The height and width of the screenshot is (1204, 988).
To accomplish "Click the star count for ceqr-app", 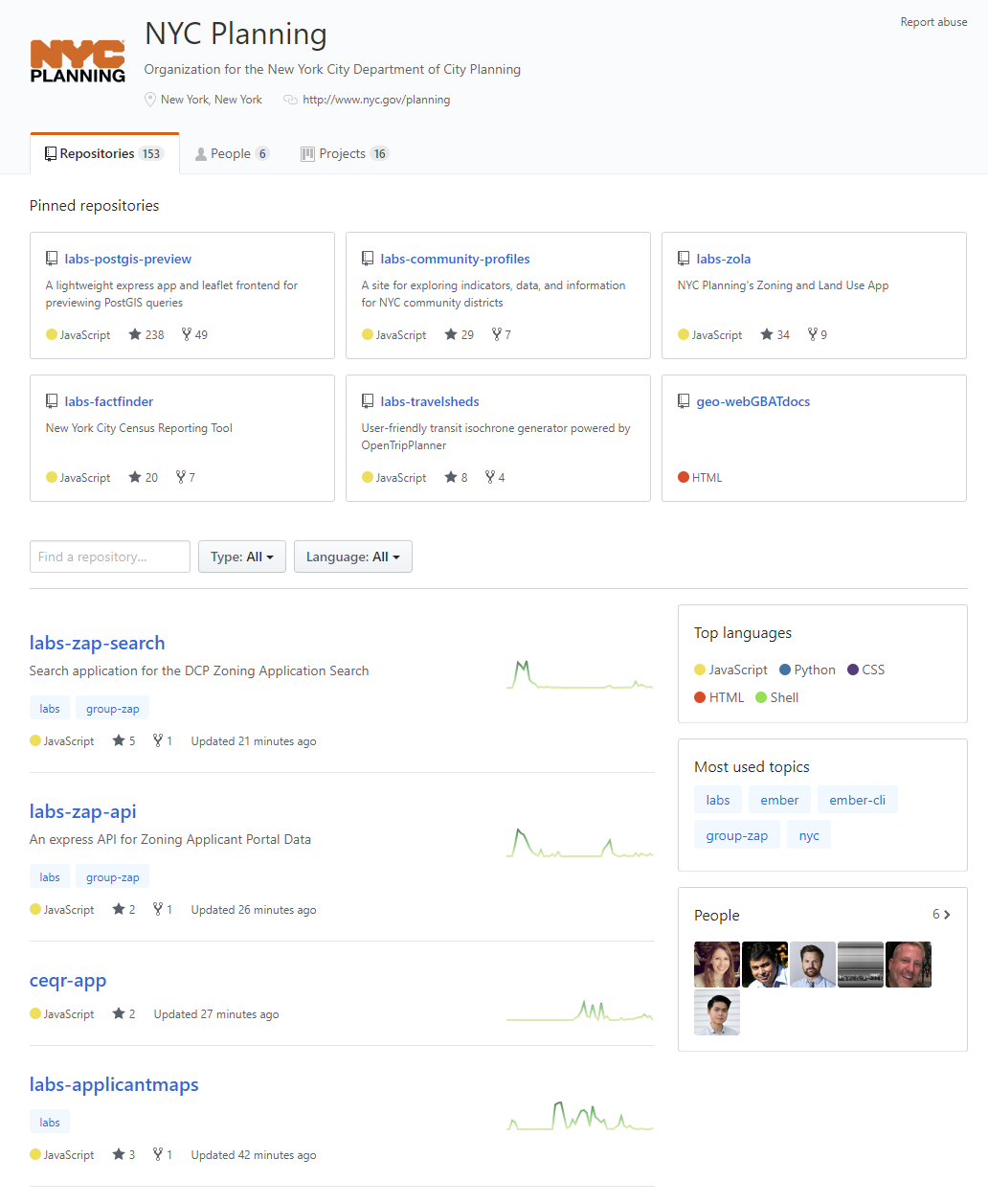I will (124, 1013).
